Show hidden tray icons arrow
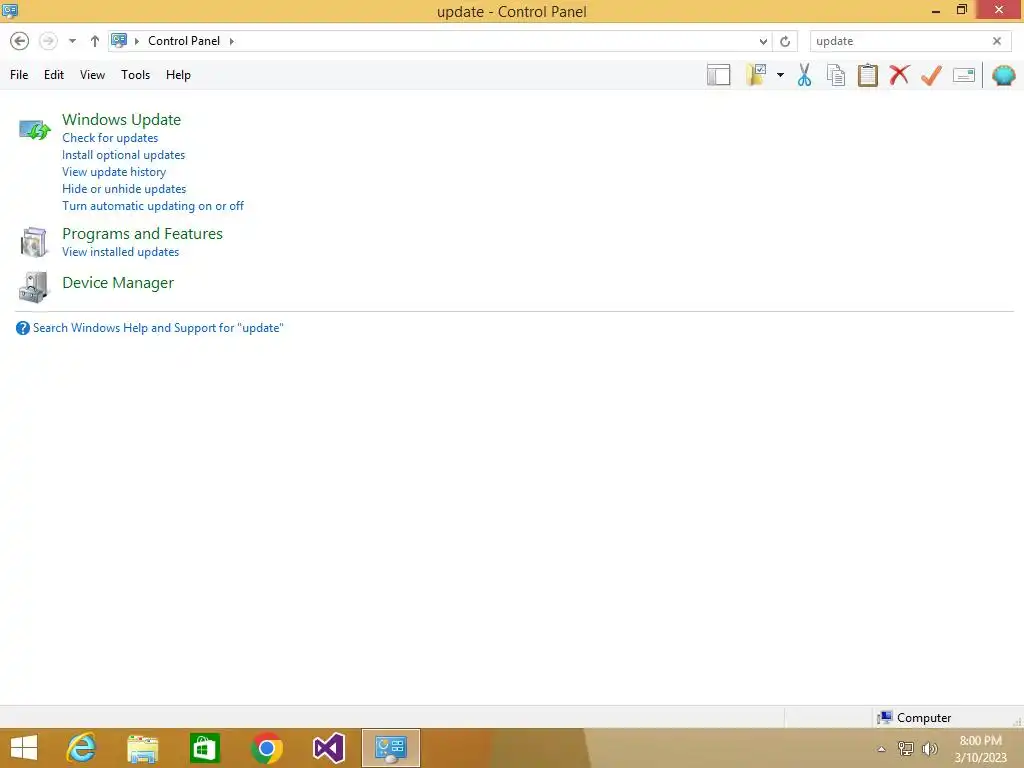 tap(881, 749)
